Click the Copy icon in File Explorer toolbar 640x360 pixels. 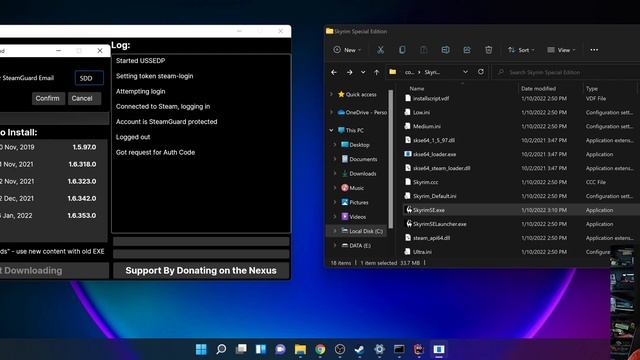tap(402, 50)
